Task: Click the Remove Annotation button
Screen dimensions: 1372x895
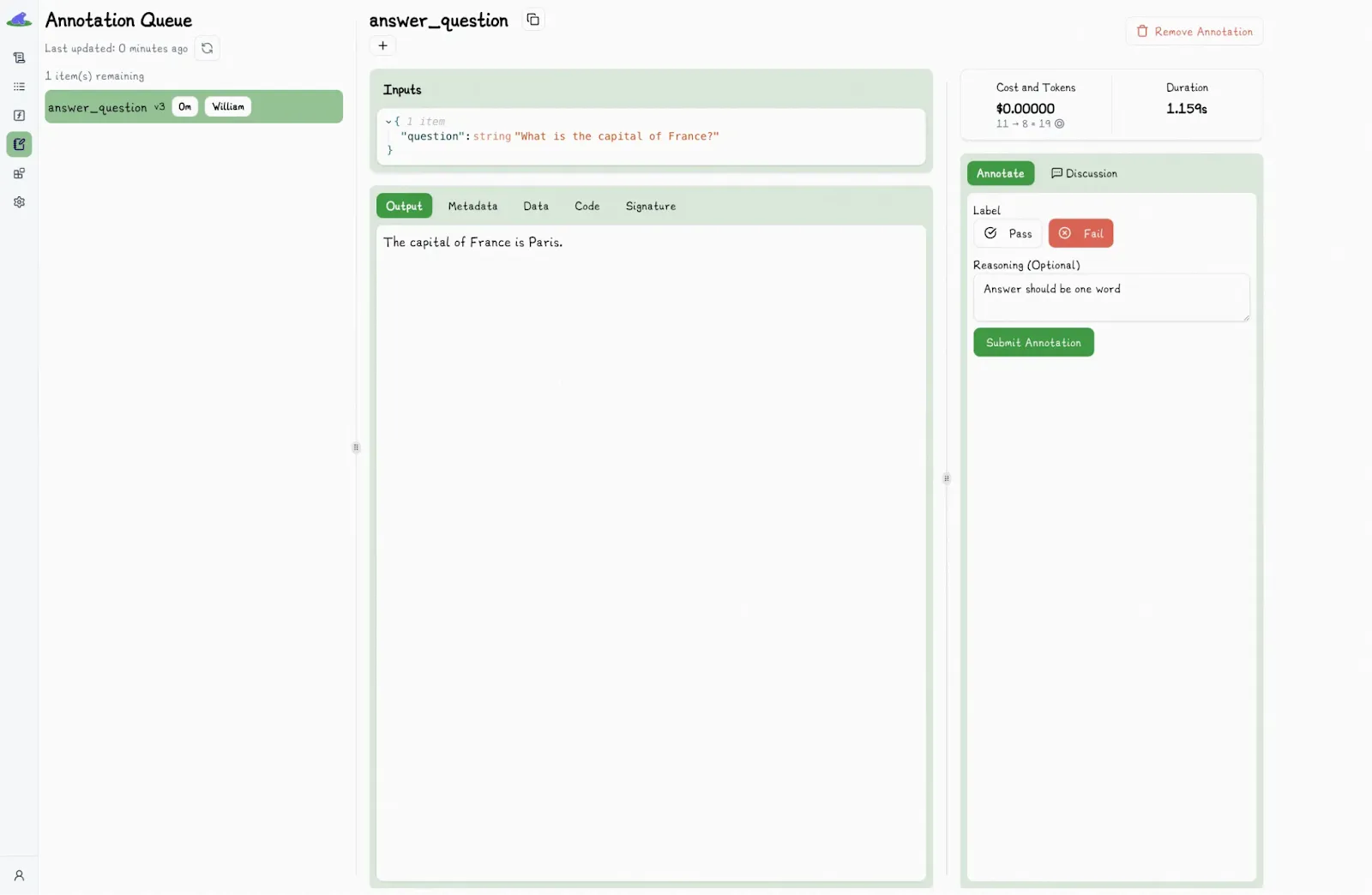Action: point(1194,31)
